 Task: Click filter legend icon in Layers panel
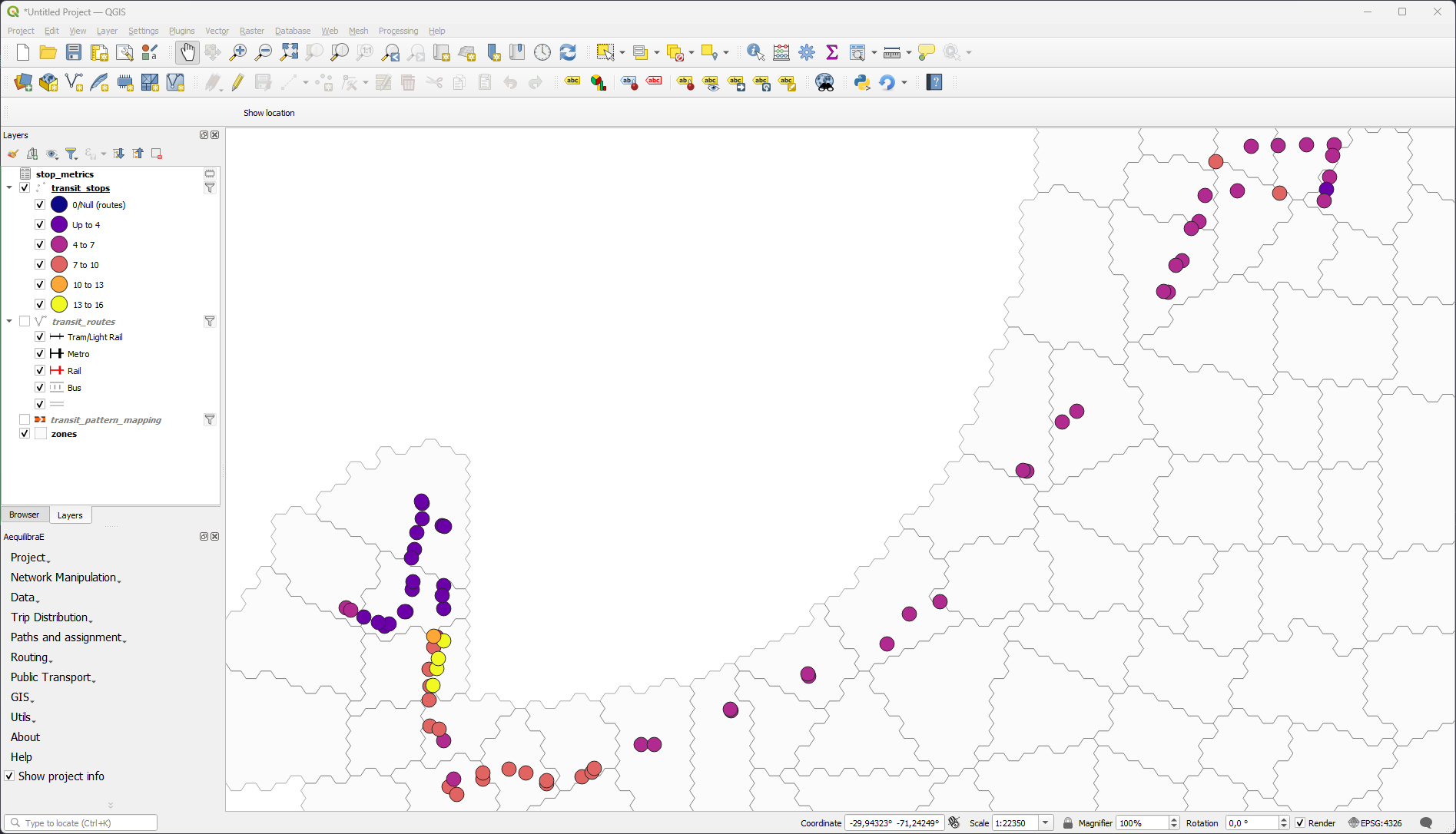[71, 154]
